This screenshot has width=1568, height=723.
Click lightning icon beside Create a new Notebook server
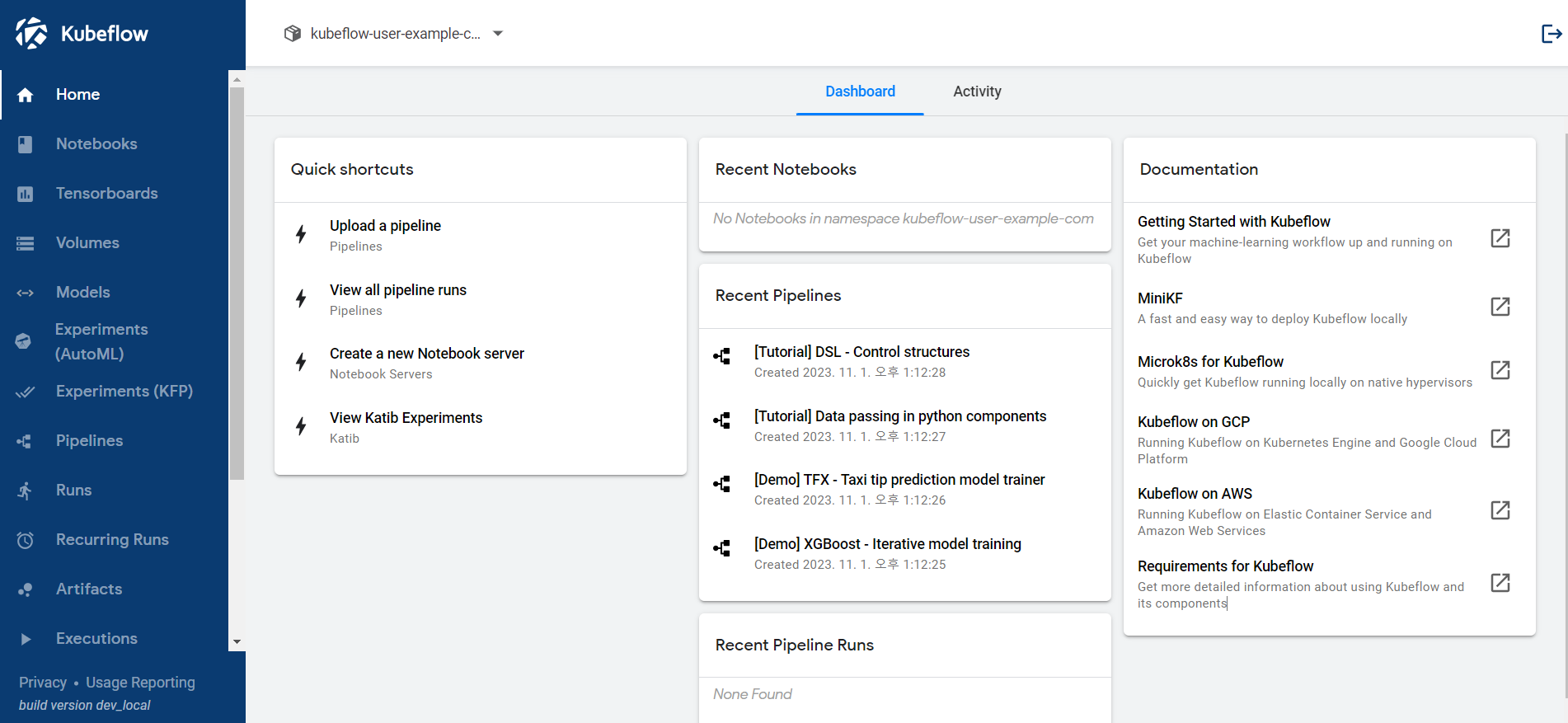pyautogui.click(x=302, y=362)
